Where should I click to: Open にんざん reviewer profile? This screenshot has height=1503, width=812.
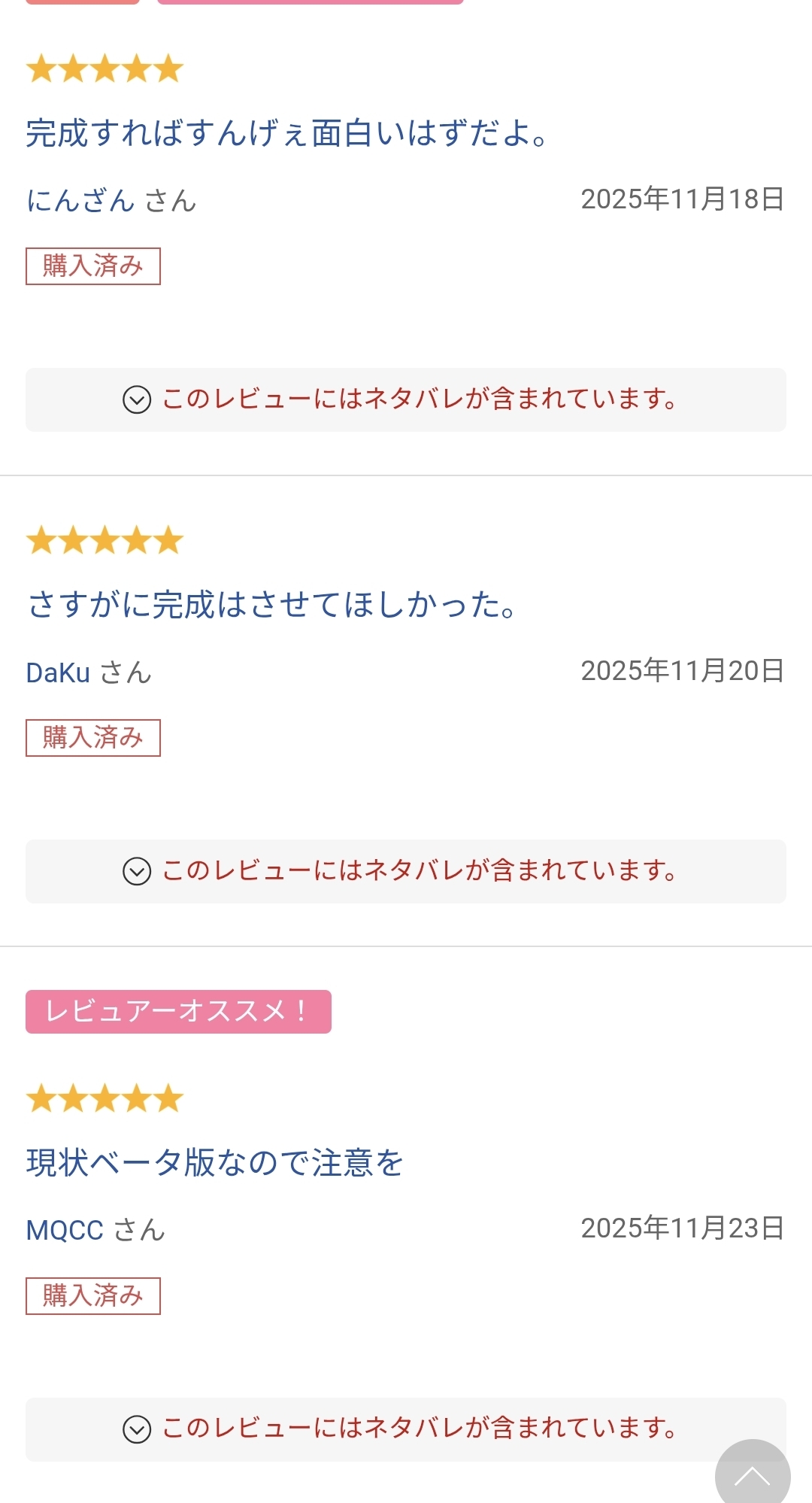pos(80,201)
